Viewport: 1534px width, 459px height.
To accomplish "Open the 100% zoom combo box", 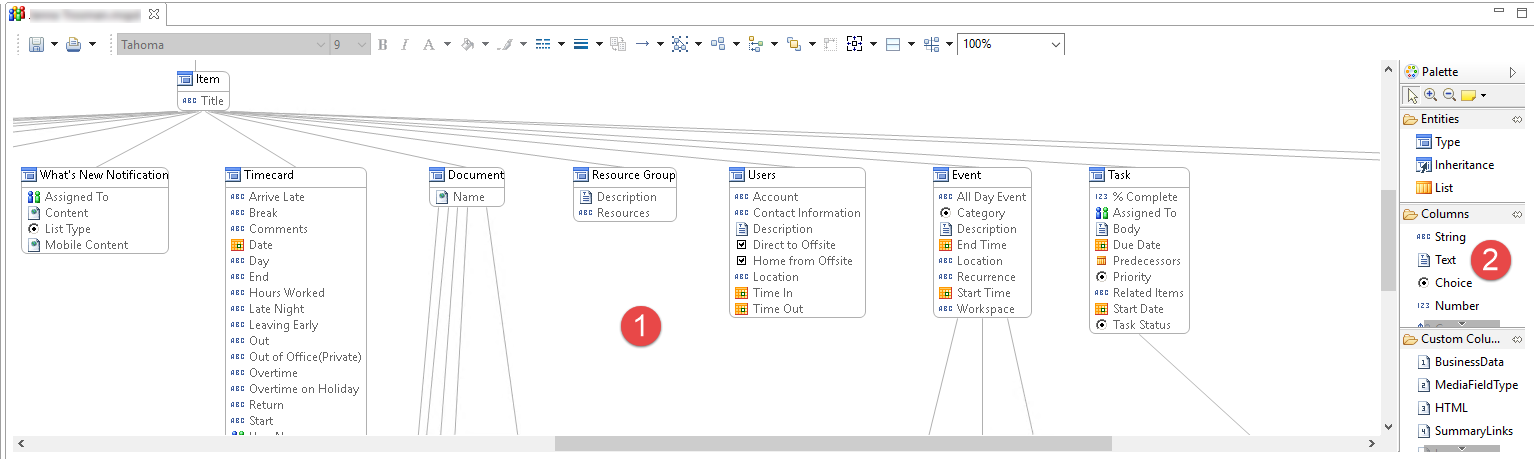I will tap(1010, 45).
